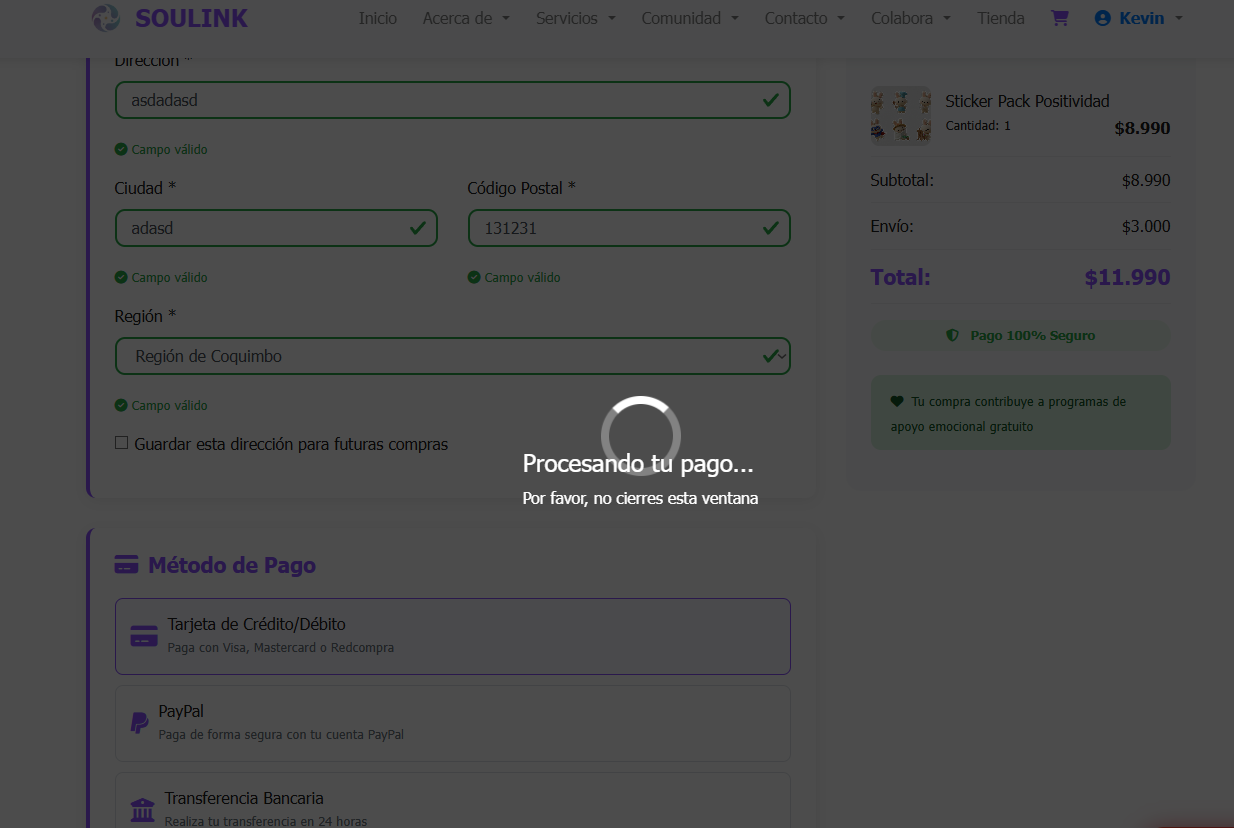The image size is (1234, 828).
Task: Click the SOULINK logo icon
Action: click(x=105, y=18)
